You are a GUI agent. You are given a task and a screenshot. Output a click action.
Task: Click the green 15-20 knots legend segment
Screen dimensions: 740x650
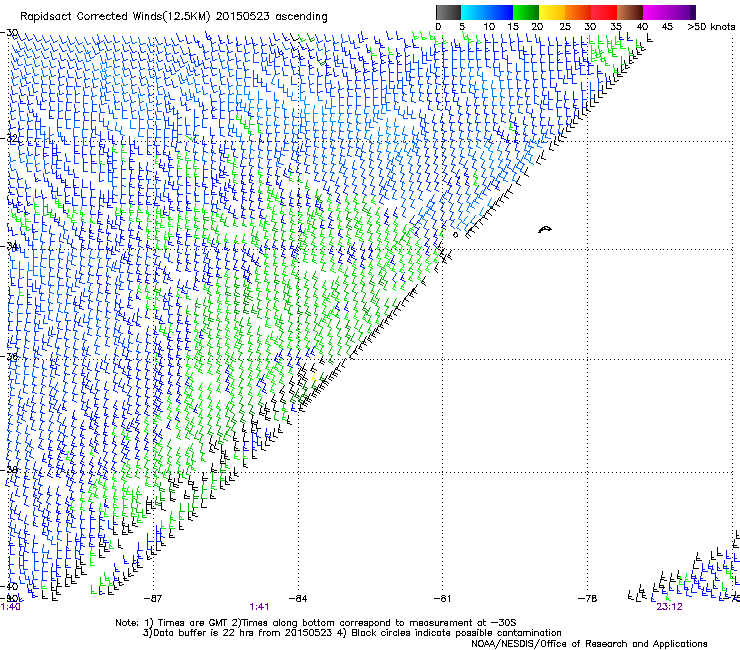[x=526, y=12]
